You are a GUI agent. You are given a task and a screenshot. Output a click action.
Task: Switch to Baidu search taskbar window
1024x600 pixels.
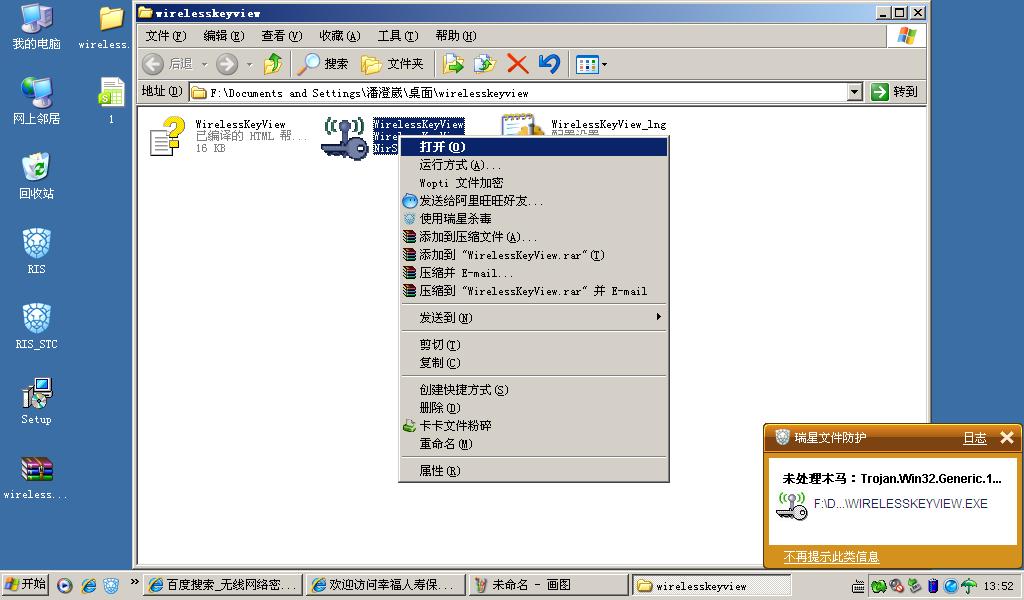(x=224, y=585)
